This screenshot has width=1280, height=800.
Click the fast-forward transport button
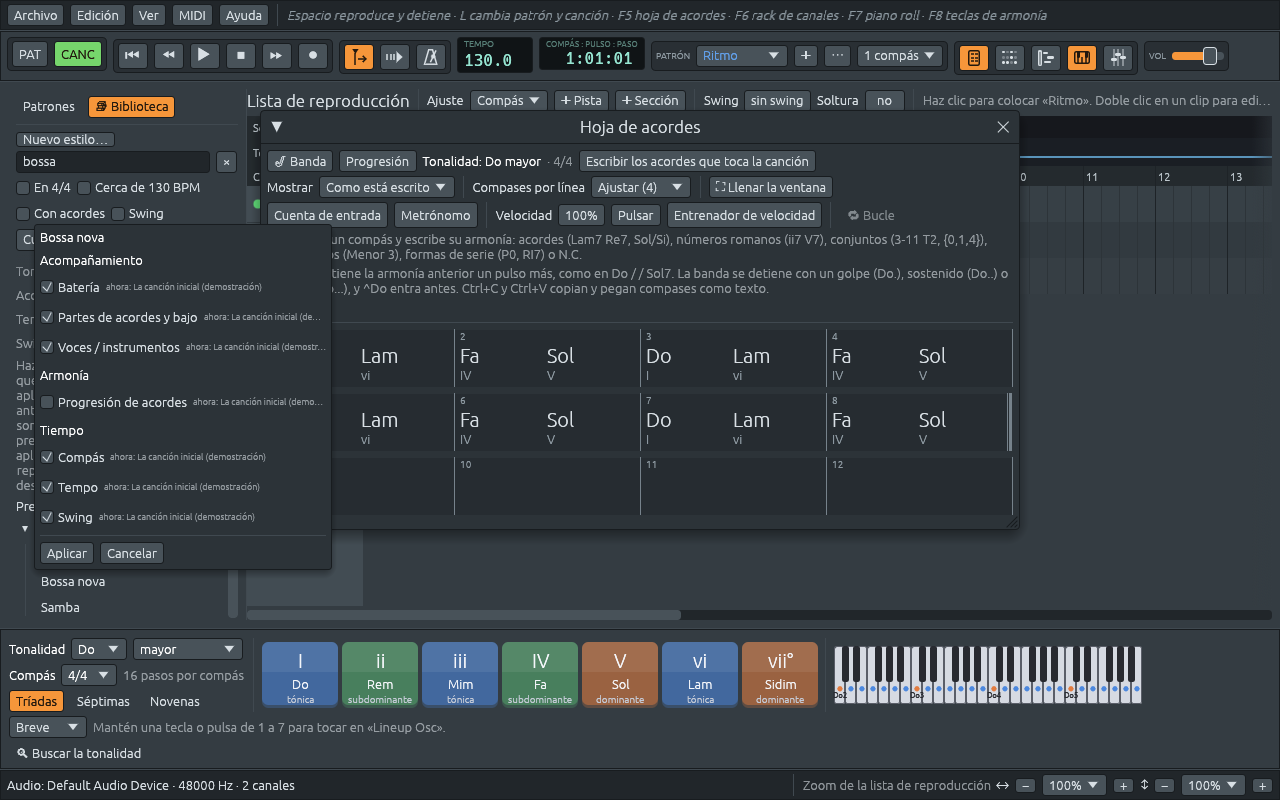[x=276, y=56]
